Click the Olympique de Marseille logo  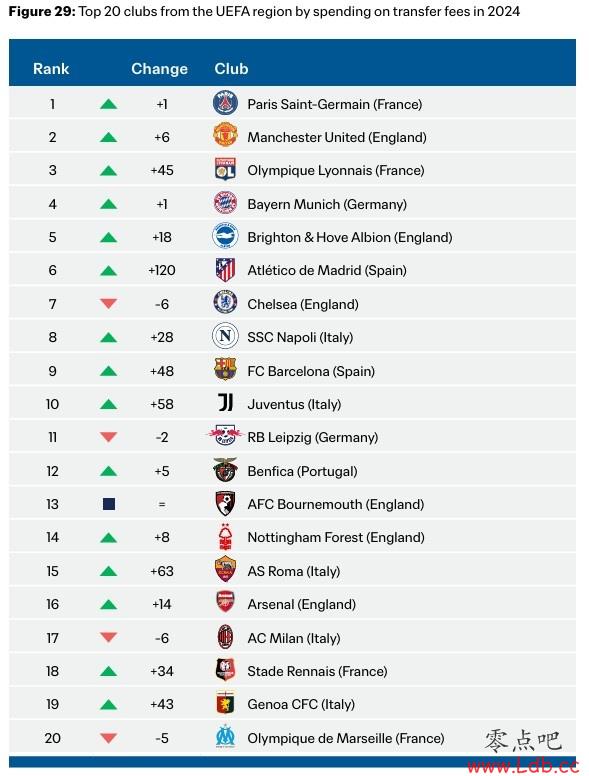(225, 737)
